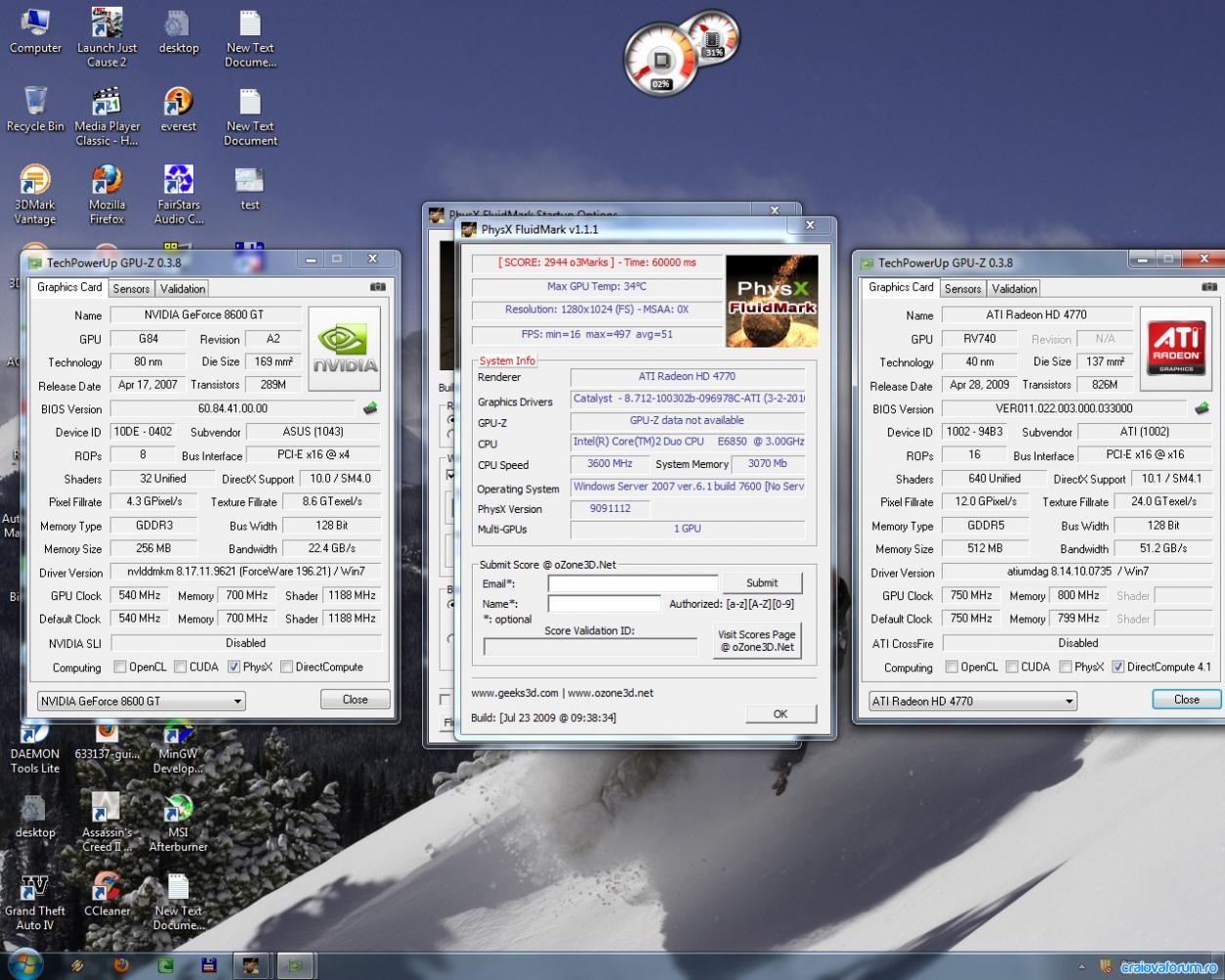Switch to Validation tab in ATI GPU-Z
Image resolution: width=1225 pixels, height=980 pixels.
click(x=1014, y=289)
